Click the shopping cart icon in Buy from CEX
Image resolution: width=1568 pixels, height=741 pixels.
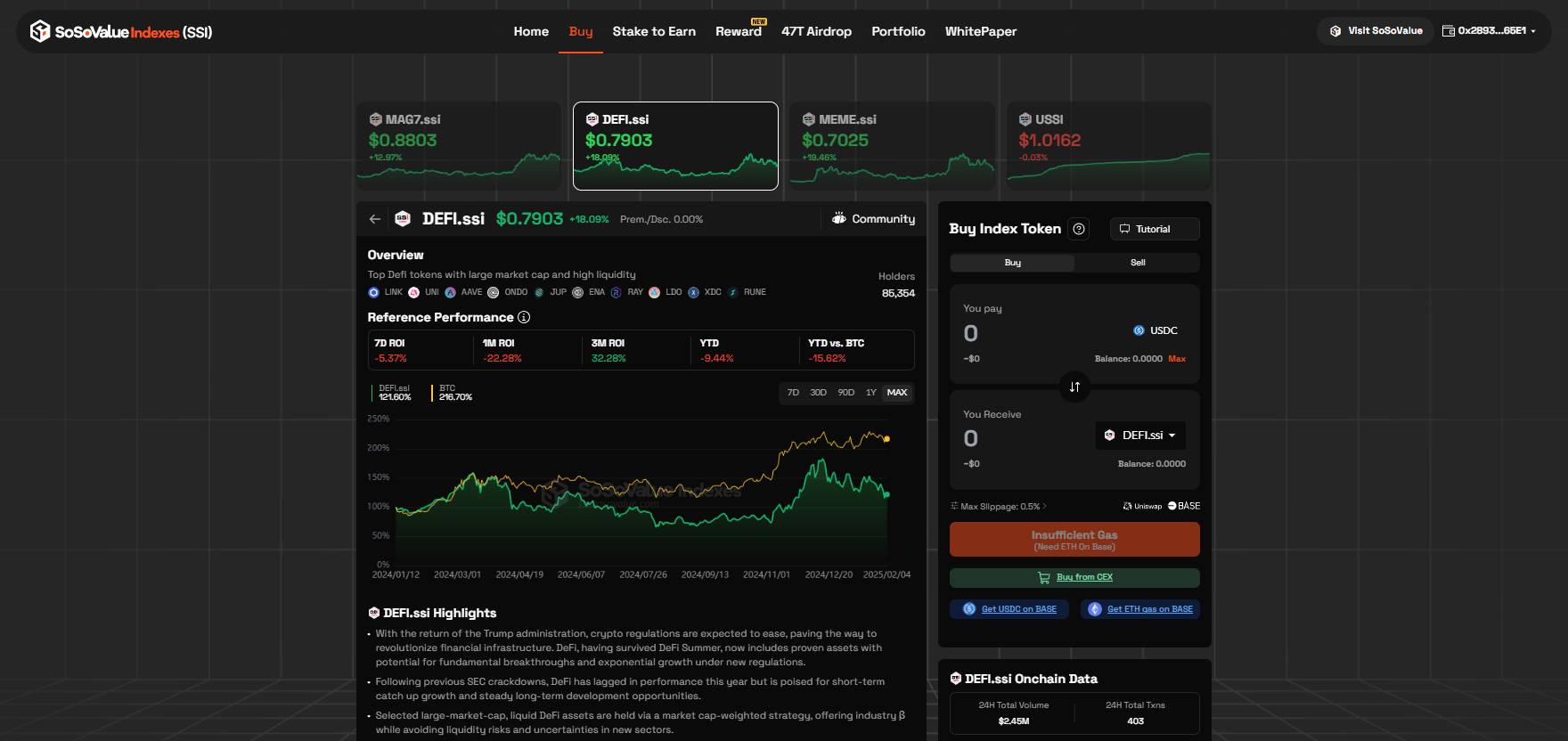(x=1044, y=577)
